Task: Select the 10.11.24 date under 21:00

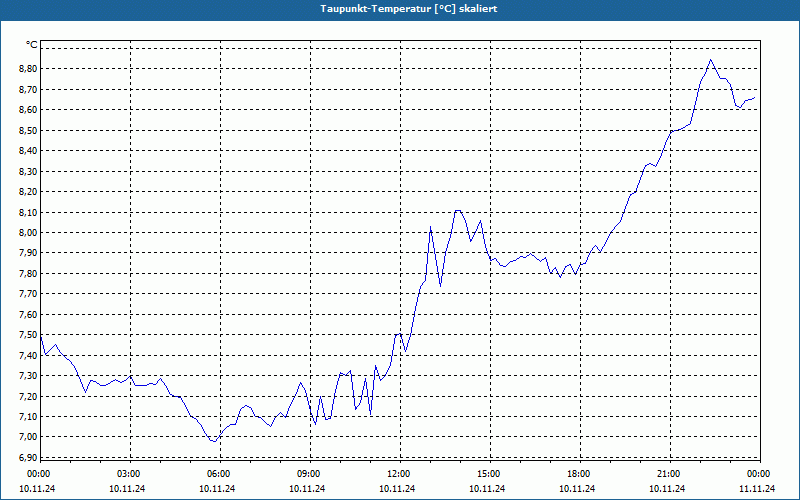Action: tap(667, 489)
